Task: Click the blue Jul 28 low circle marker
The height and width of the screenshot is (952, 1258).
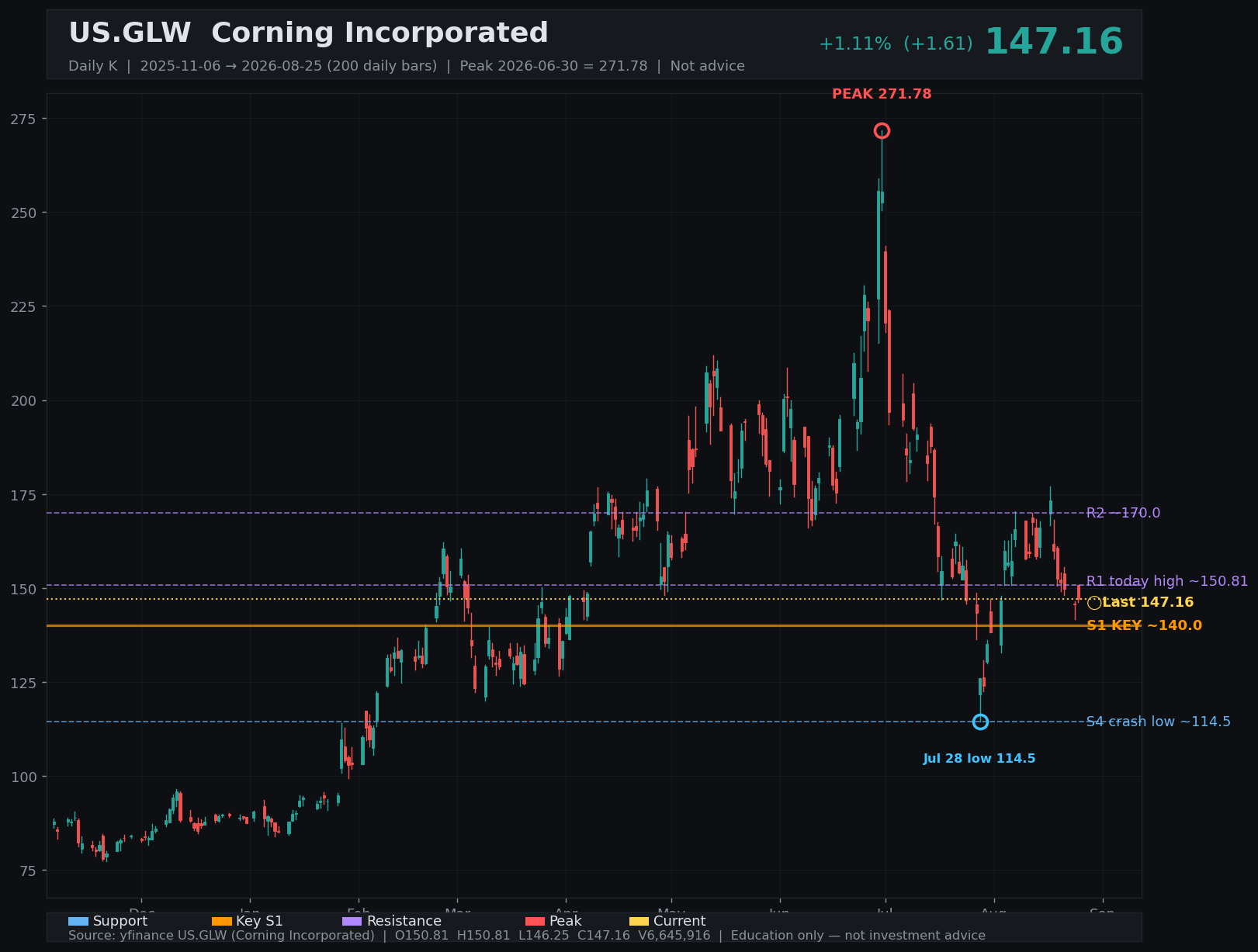Action: [x=980, y=722]
